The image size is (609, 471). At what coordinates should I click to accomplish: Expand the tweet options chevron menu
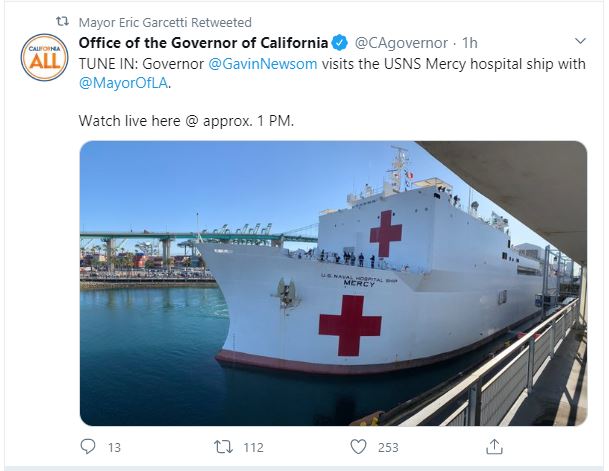580,41
